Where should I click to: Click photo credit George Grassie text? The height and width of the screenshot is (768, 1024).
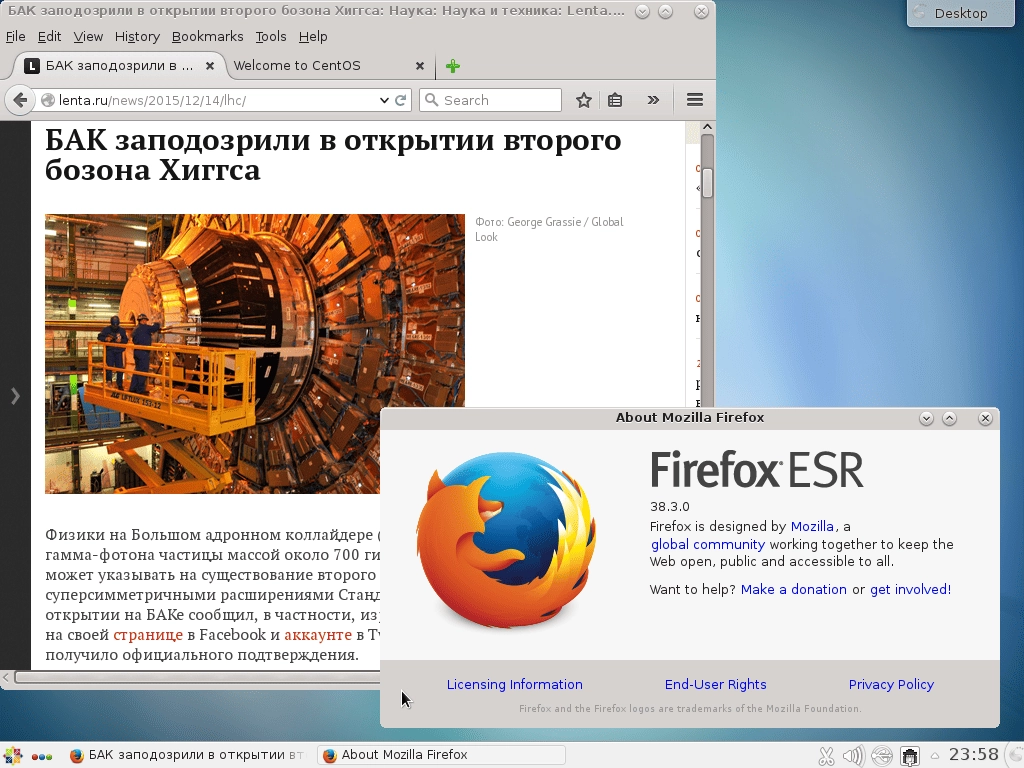point(549,229)
